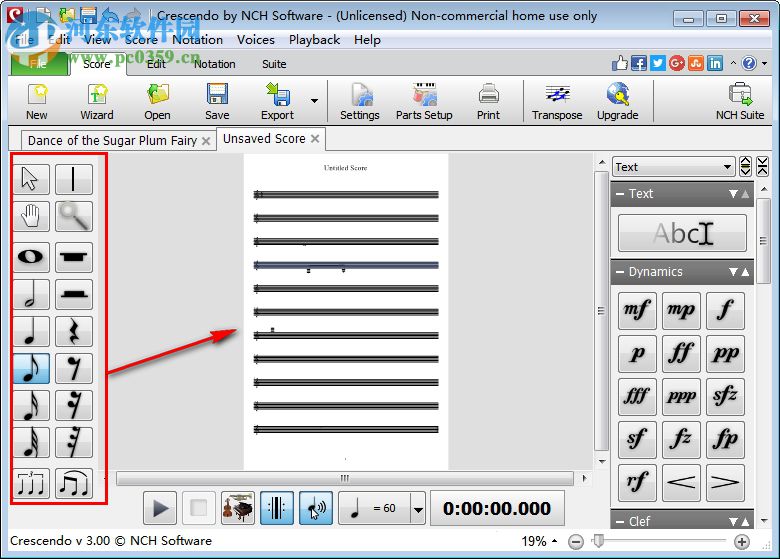Screen dimensions: 780x559
Task: Choose the whole note tool
Action: (x=31, y=257)
